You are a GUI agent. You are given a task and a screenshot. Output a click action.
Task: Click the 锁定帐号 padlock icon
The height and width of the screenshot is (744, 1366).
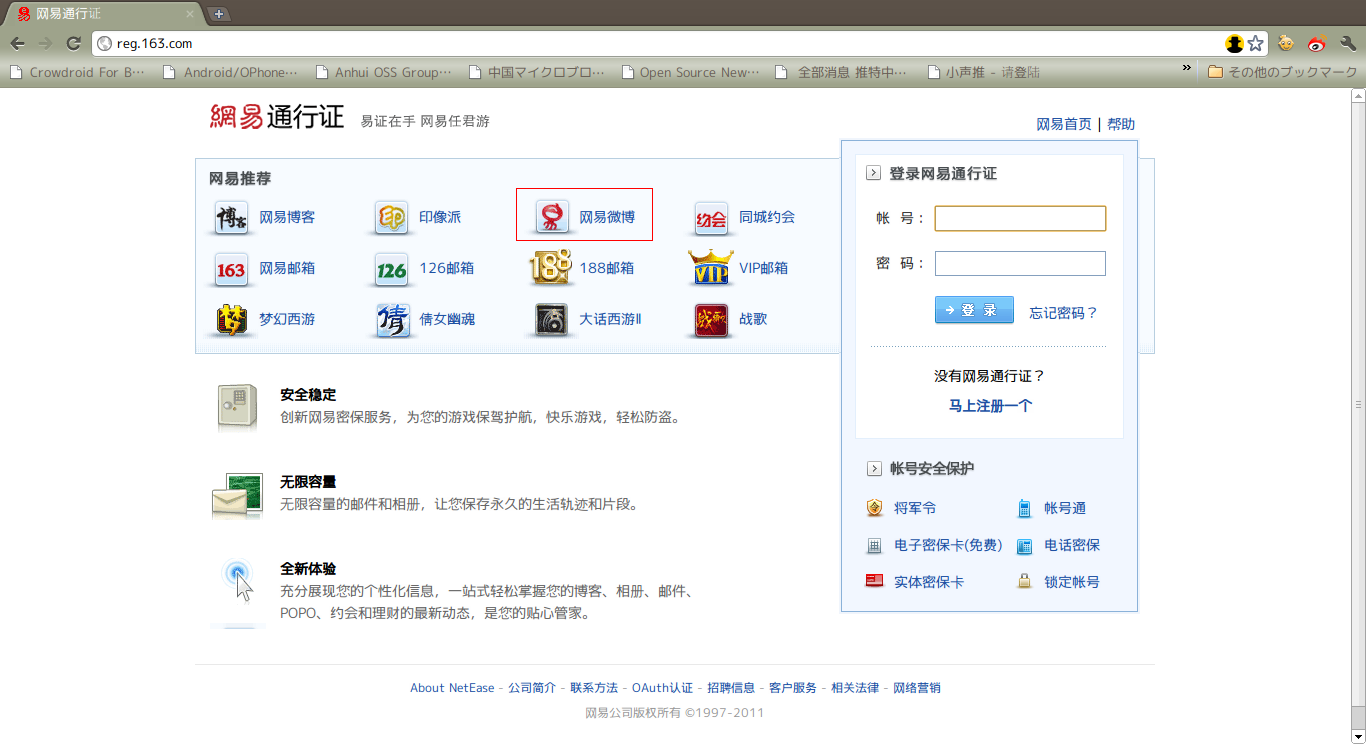(x=1025, y=581)
